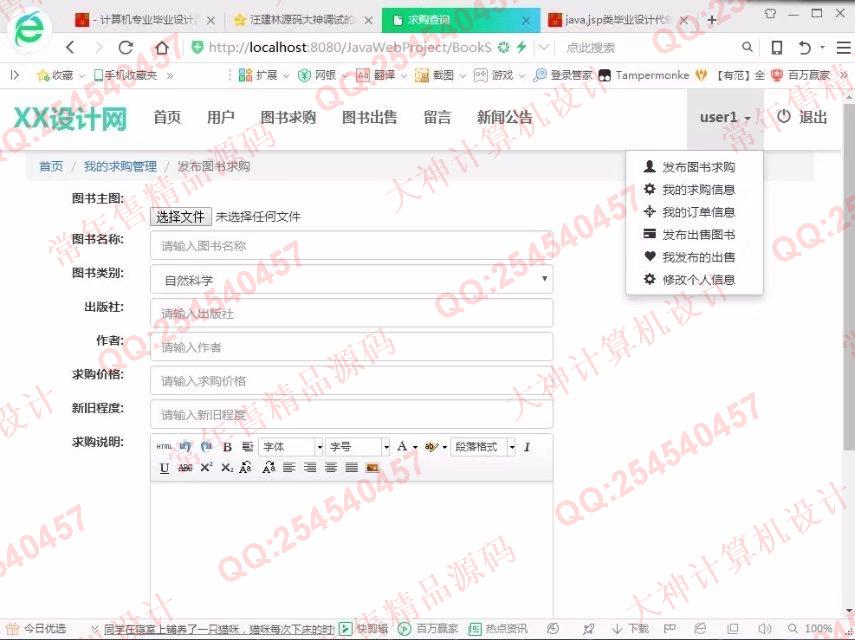Open the 翻译 translate extension

pos(376,76)
